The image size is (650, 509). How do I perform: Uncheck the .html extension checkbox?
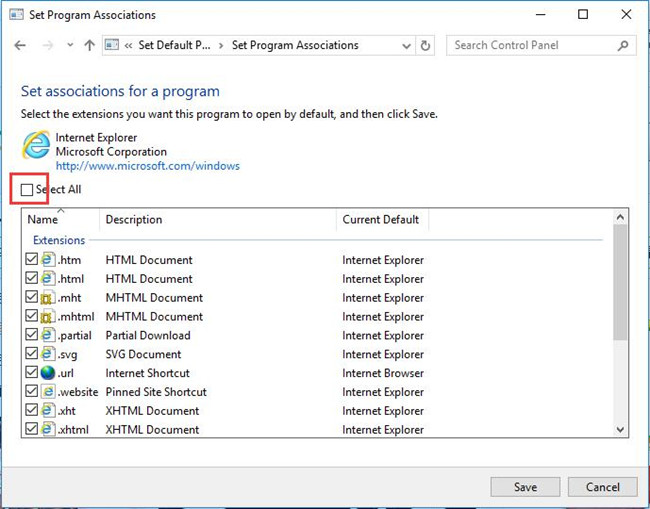coord(32,278)
